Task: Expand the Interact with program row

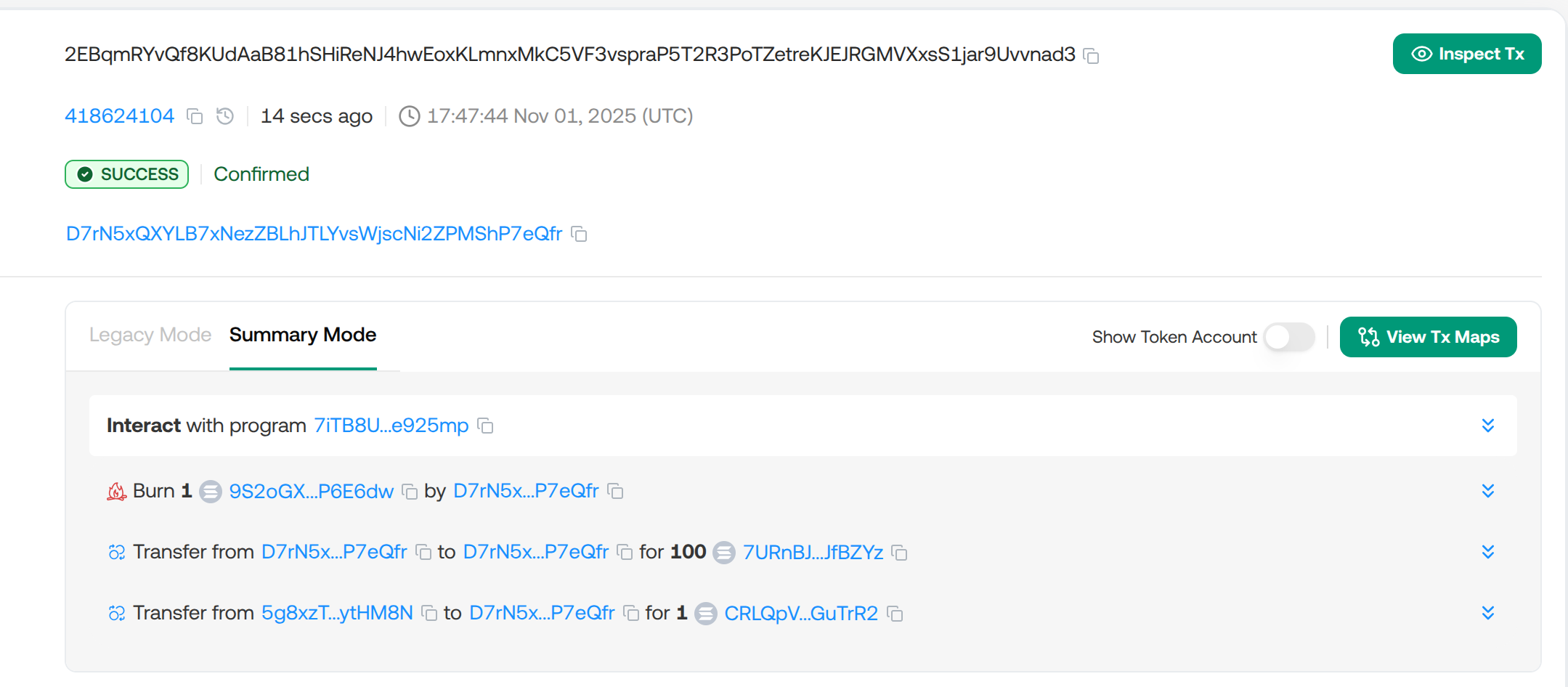Action: [x=1487, y=426]
